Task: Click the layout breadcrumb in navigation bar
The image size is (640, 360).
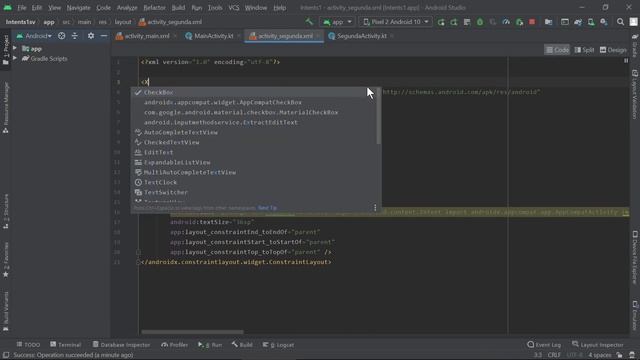Action: [x=123, y=22]
